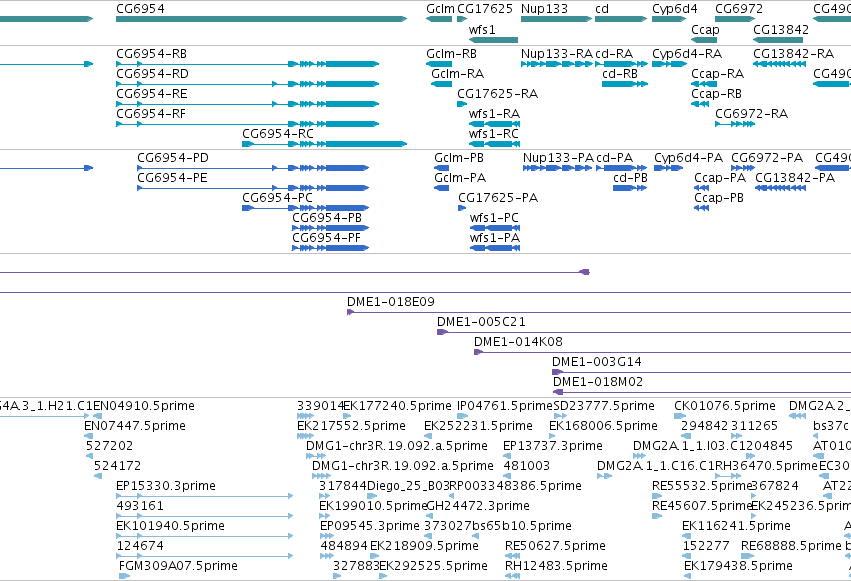Select the wfs1-PC protein label
851x581 pixels.
(x=494, y=218)
